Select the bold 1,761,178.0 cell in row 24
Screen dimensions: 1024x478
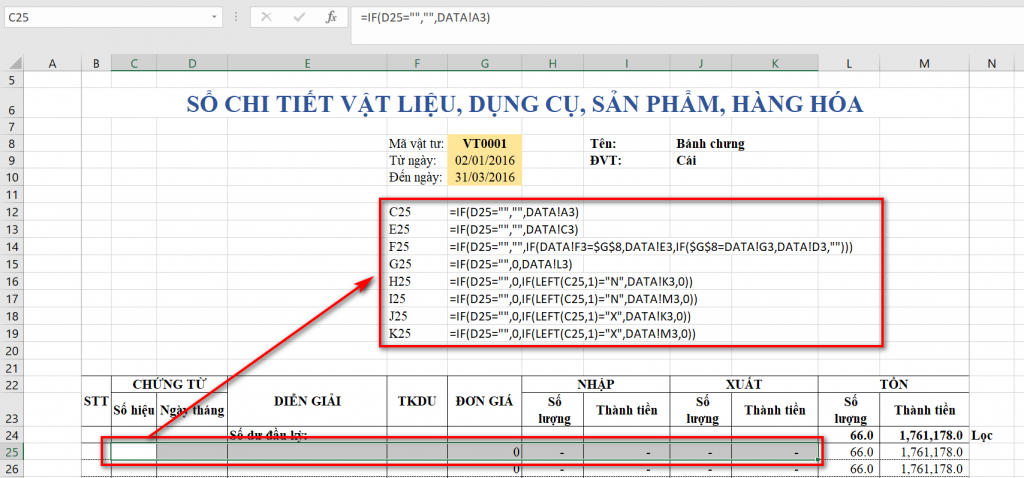pyautogui.click(x=923, y=435)
